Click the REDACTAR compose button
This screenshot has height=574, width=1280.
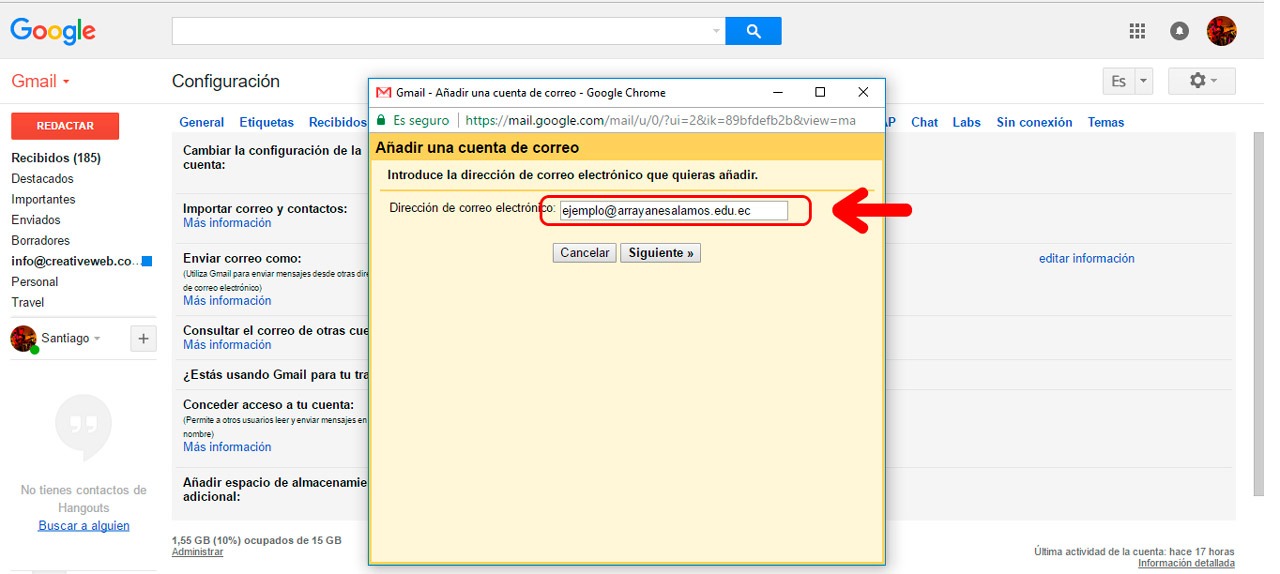pyautogui.click(x=65, y=126)
